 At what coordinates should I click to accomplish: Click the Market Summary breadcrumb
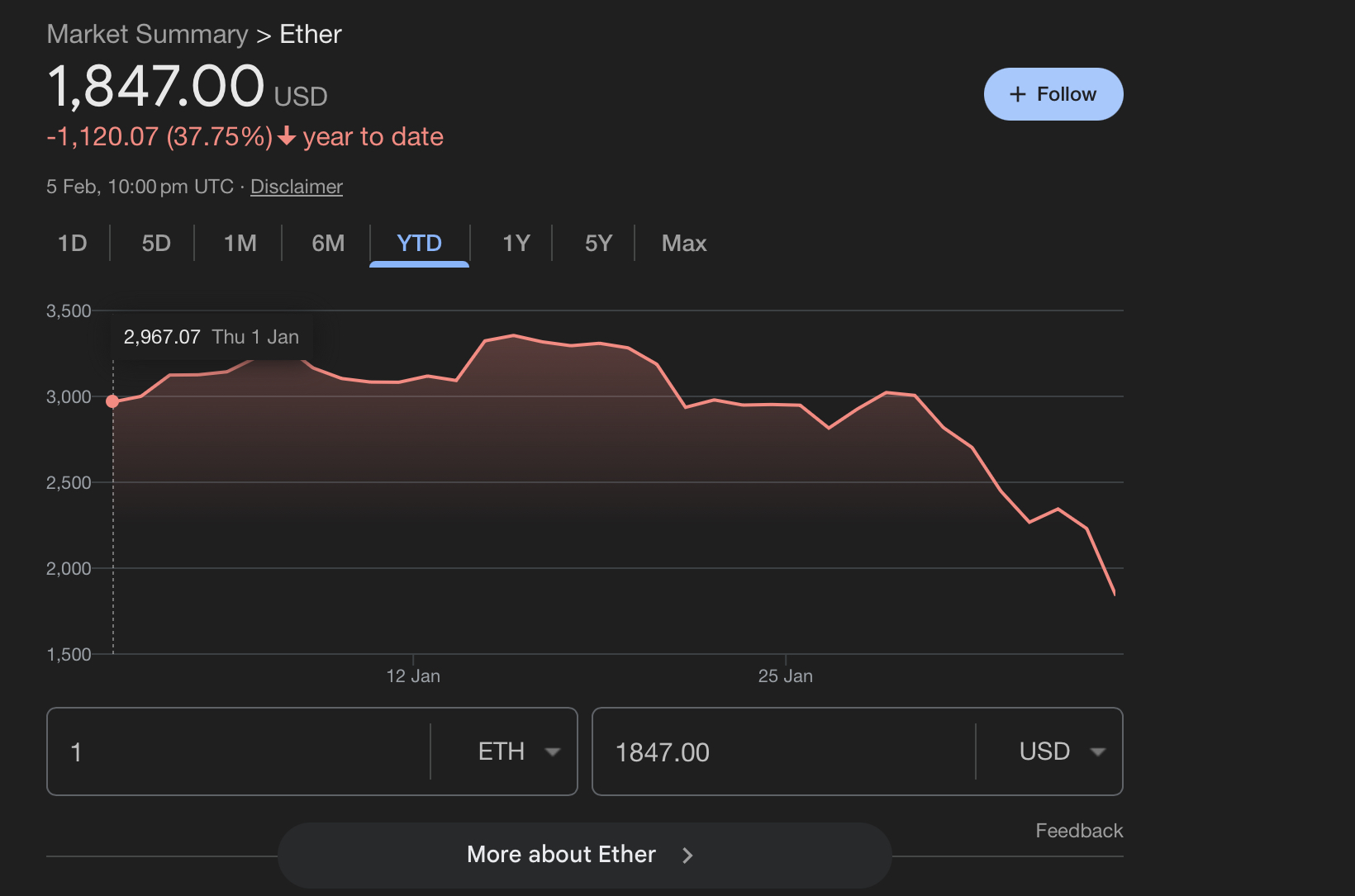(147, 35)
